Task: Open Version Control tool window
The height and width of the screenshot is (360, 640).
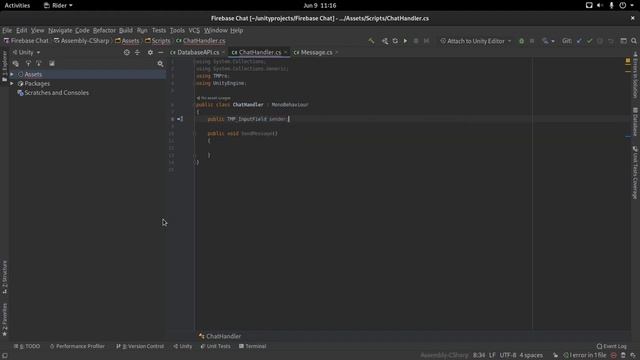Action: click(x=140, y=346)
